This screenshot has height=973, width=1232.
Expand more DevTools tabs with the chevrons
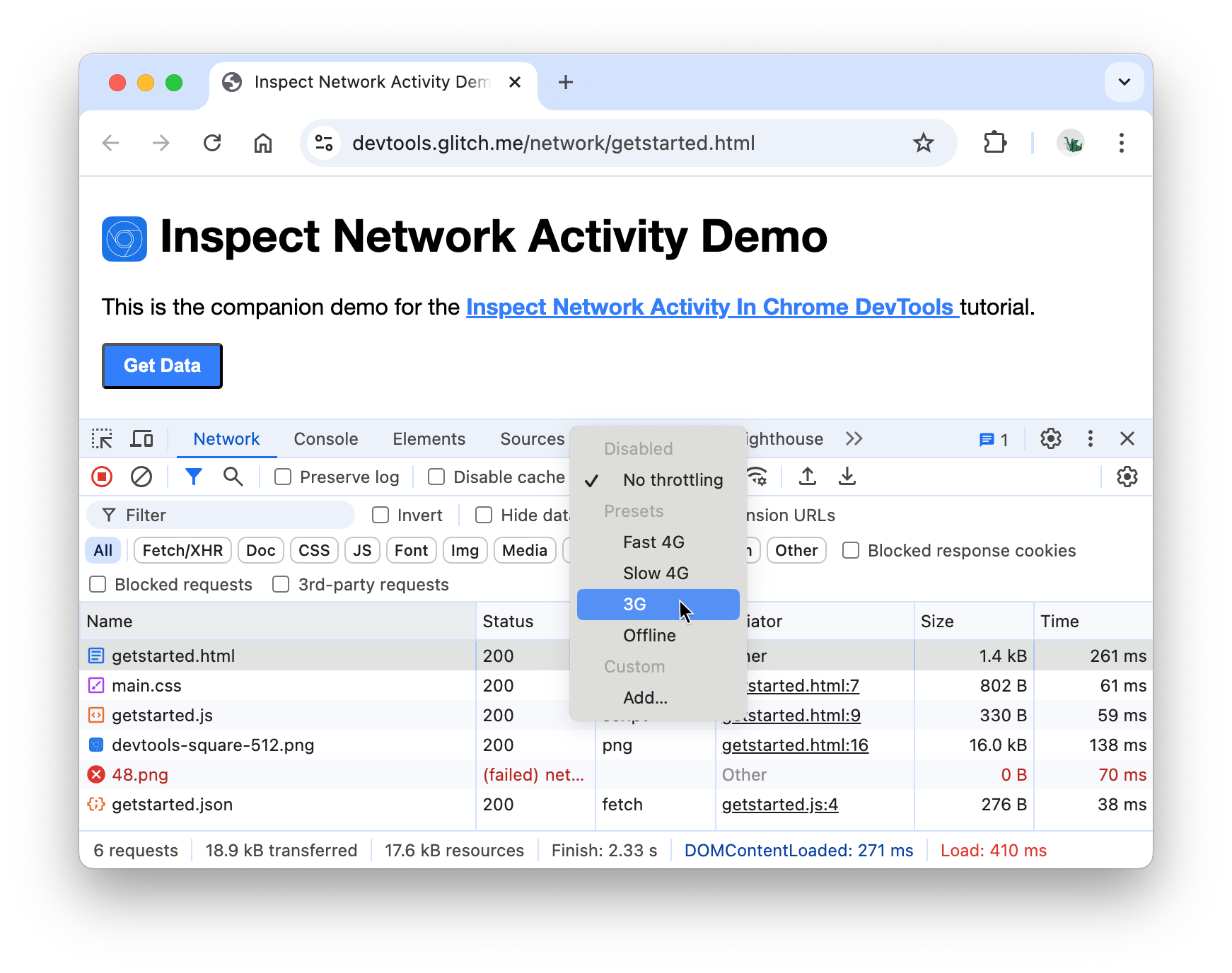point(854,439)
